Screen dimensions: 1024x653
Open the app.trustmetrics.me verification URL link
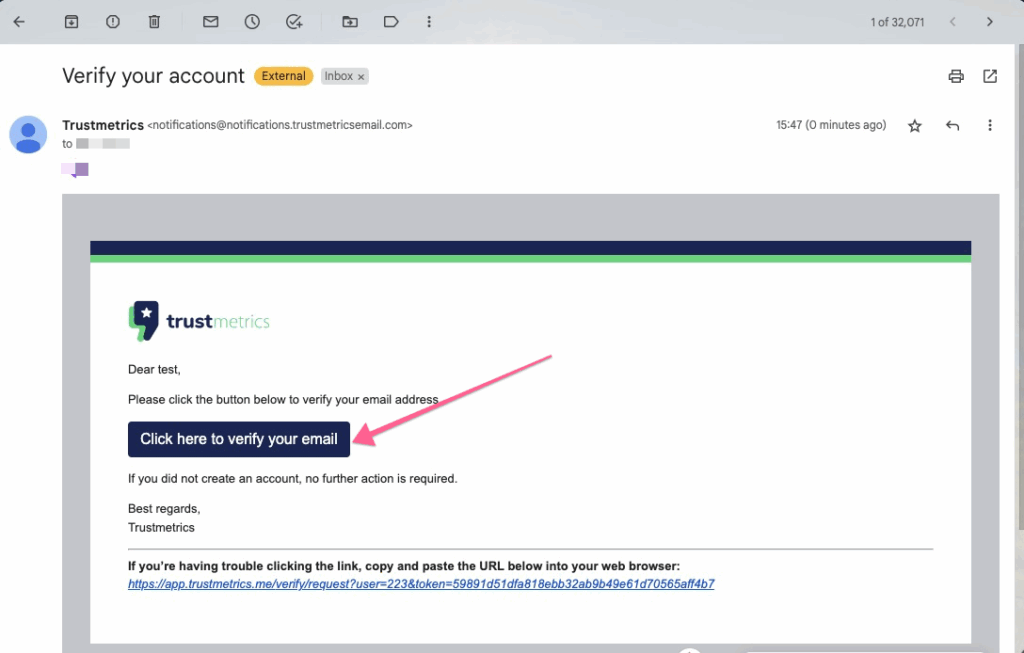421,584
